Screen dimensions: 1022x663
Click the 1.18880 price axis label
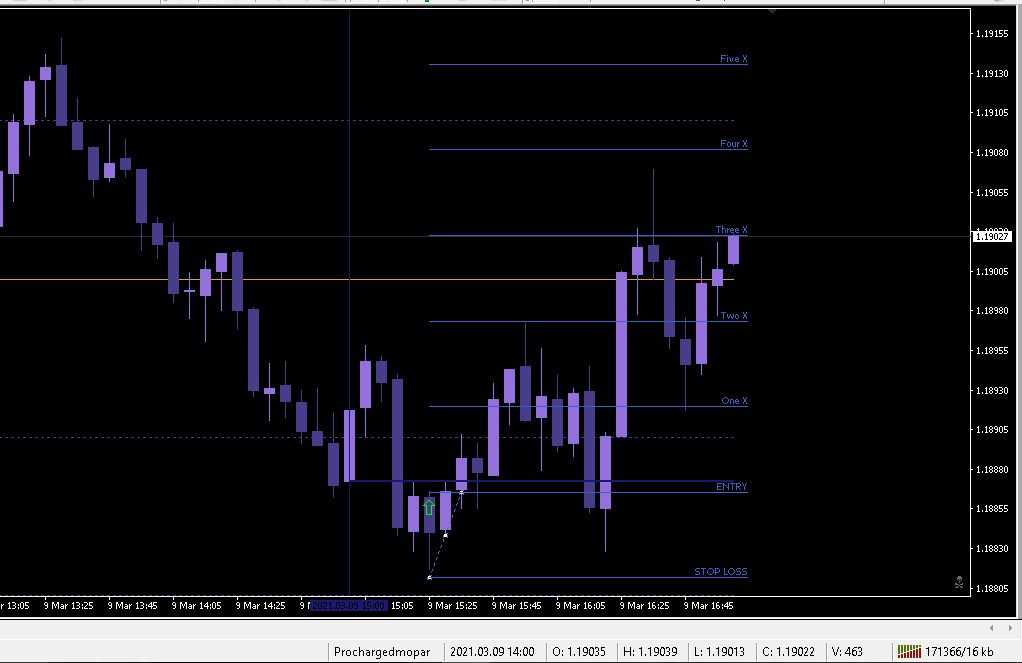(x=992, y=469)
